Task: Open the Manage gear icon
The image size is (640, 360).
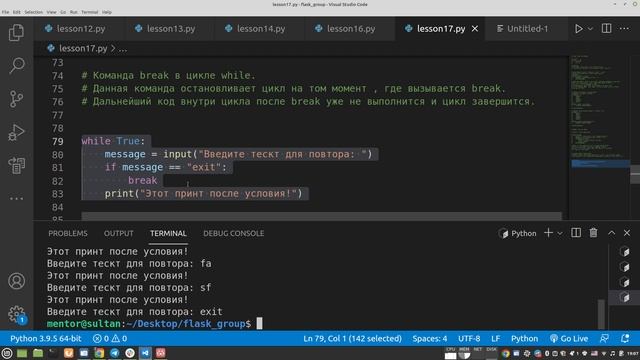Action: (x=16, y=314)
